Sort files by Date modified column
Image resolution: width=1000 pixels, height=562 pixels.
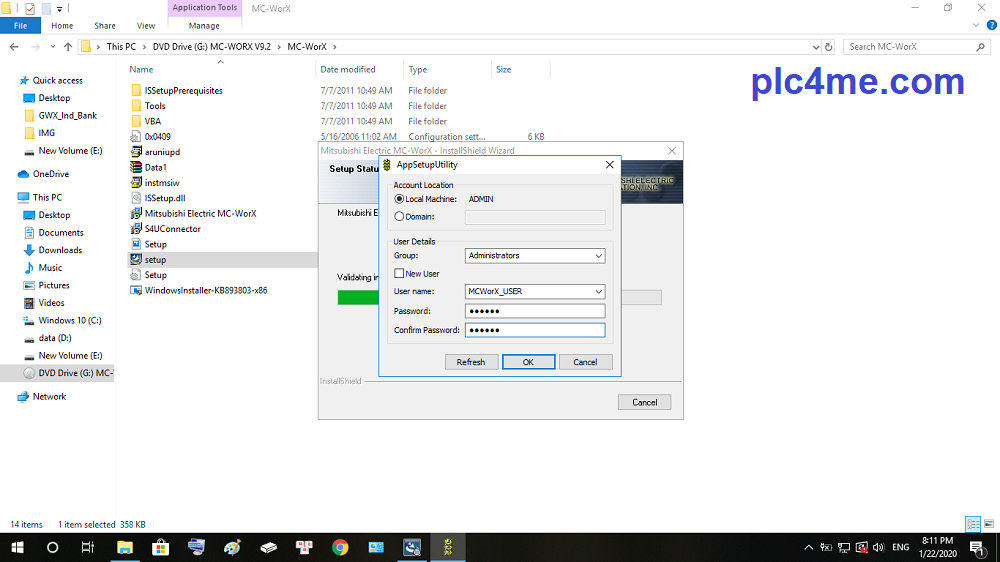[x=348, y=70]
